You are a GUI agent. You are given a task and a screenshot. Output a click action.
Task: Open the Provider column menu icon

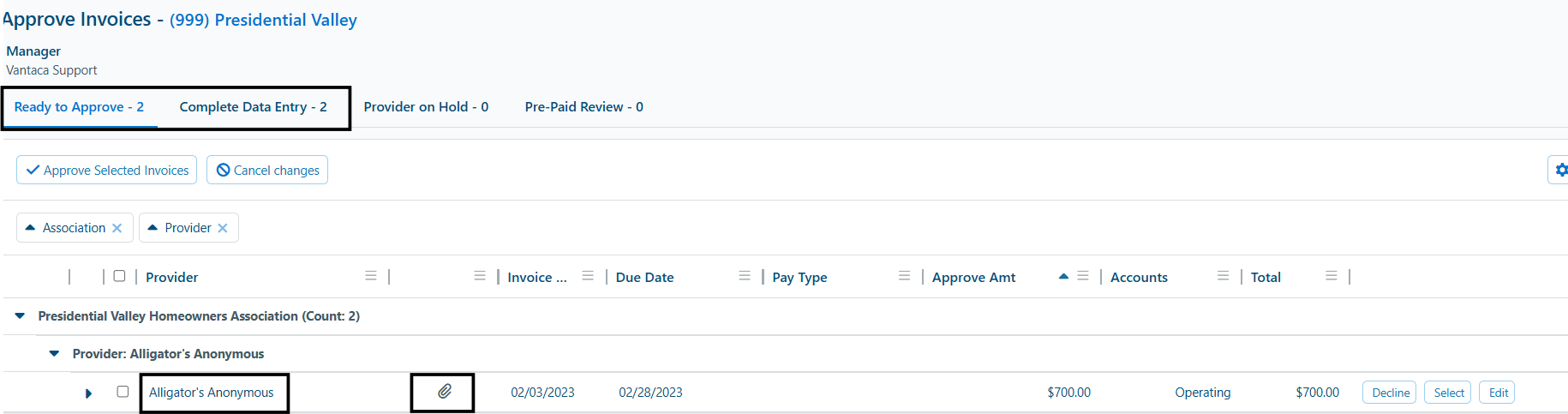pos(371,276)
